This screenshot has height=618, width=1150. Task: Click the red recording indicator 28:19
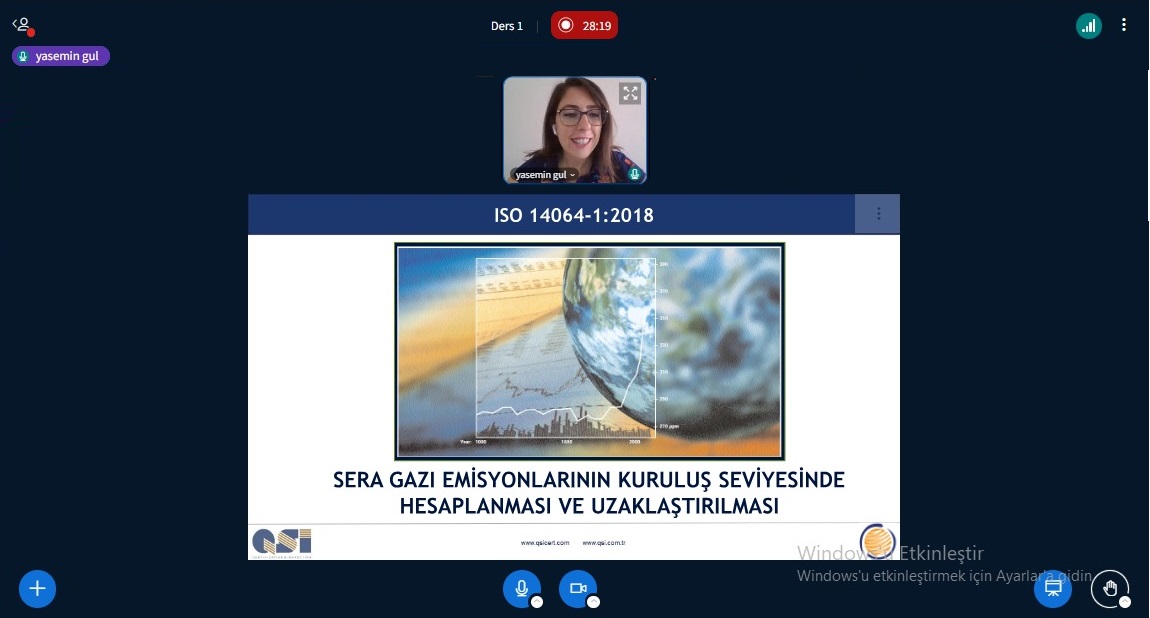click(585, 26)
